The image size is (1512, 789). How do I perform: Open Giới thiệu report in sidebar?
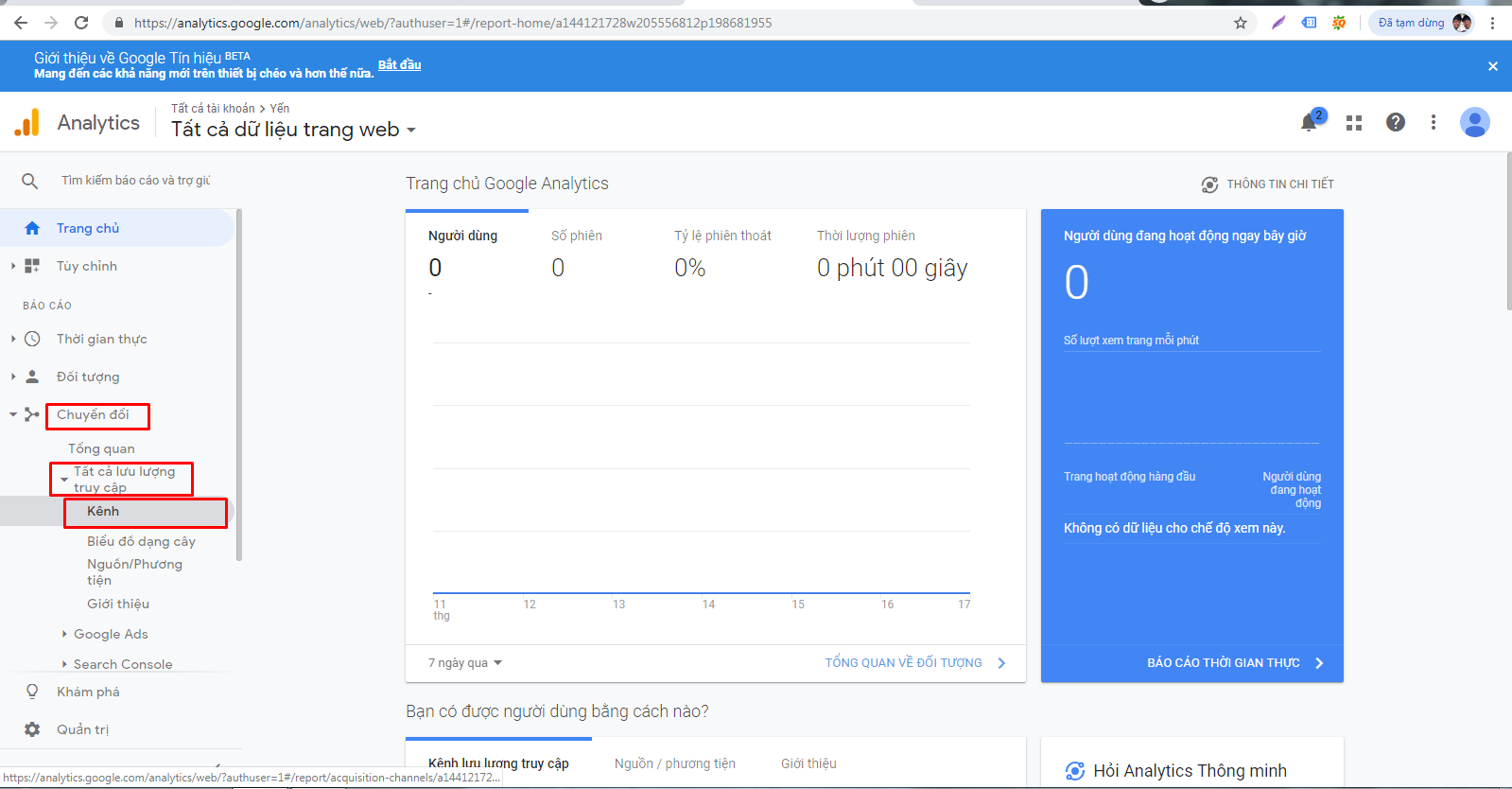click(x=118, y=604)
